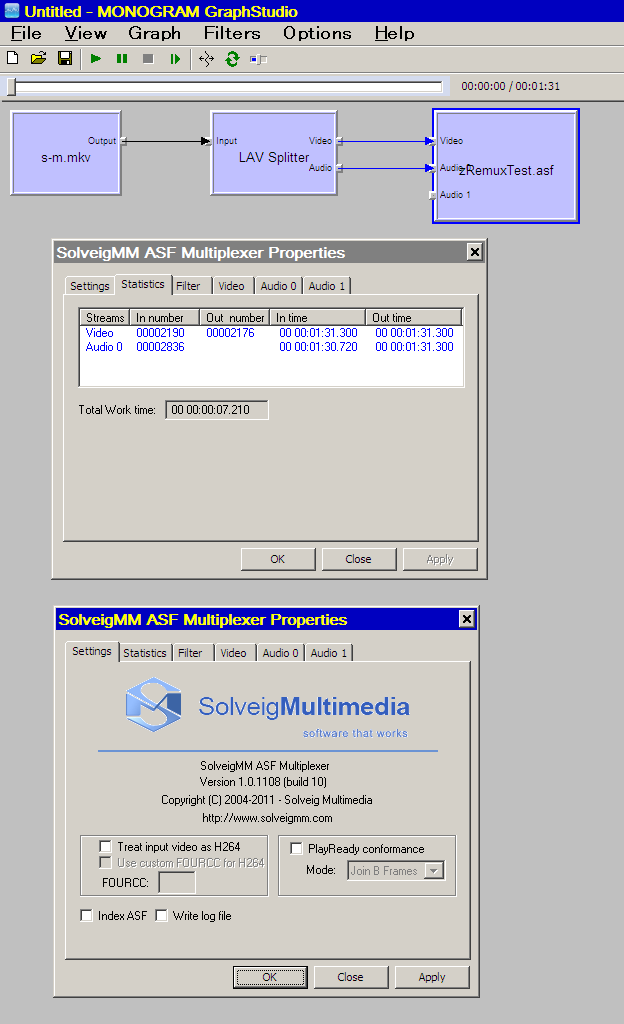Pause the graph with the Pause icon
The width and height of the screenshot is (624, 1024).
[x=122, y=59]
